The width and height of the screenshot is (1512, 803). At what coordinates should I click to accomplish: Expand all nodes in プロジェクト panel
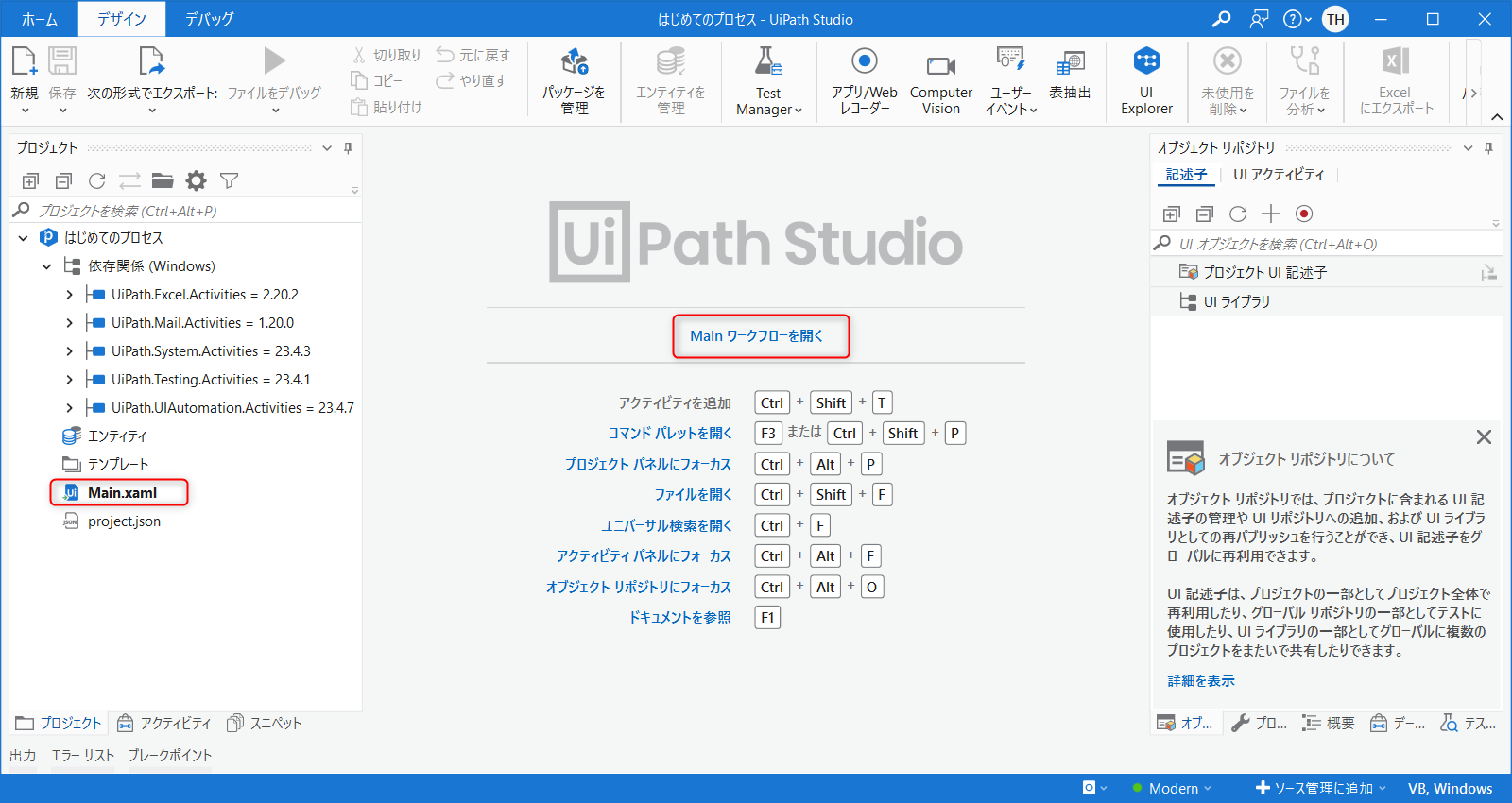(x=30, y=180)
